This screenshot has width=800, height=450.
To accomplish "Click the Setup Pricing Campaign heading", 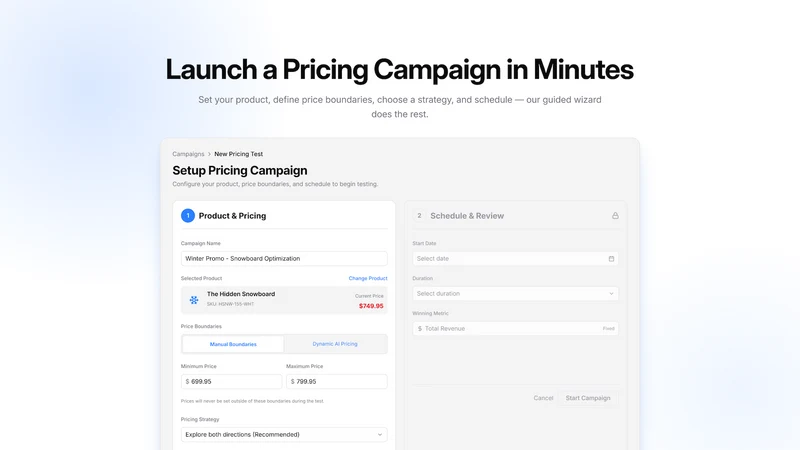I will tap(240, 170).
